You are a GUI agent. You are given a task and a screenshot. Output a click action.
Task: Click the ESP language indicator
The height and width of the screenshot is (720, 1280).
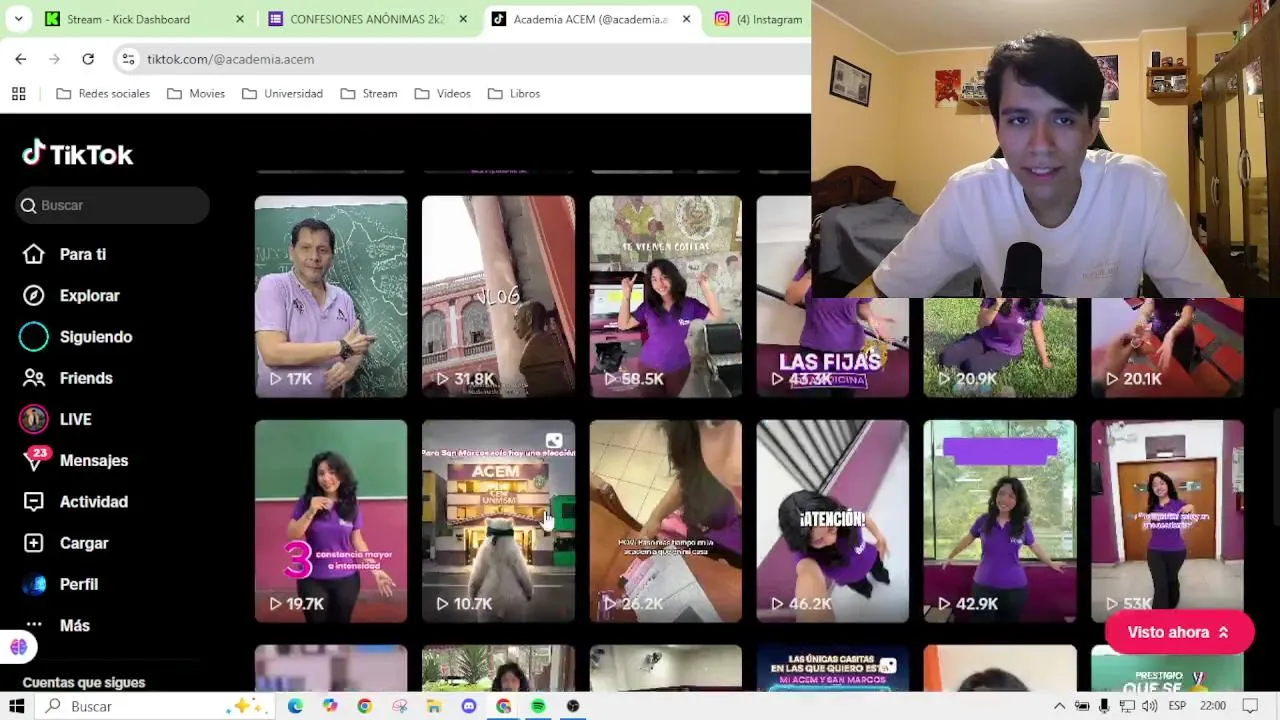pos(1177,706)
